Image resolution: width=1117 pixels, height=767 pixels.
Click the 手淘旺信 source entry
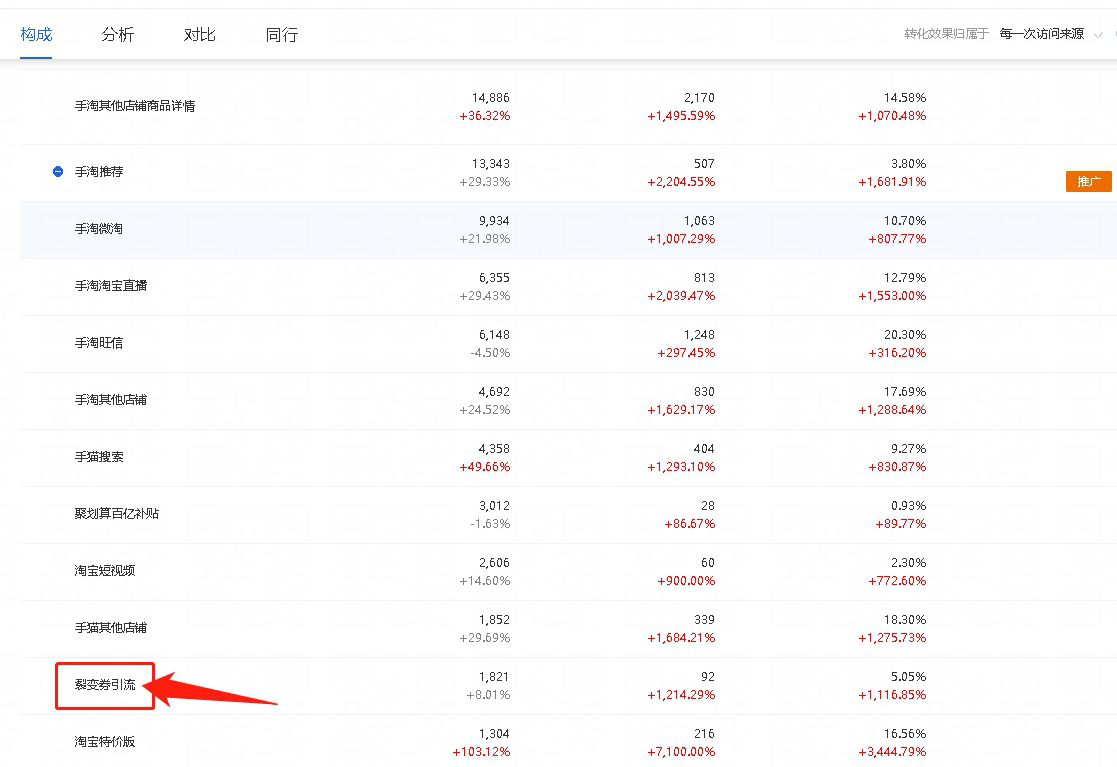tap(98, 343)
